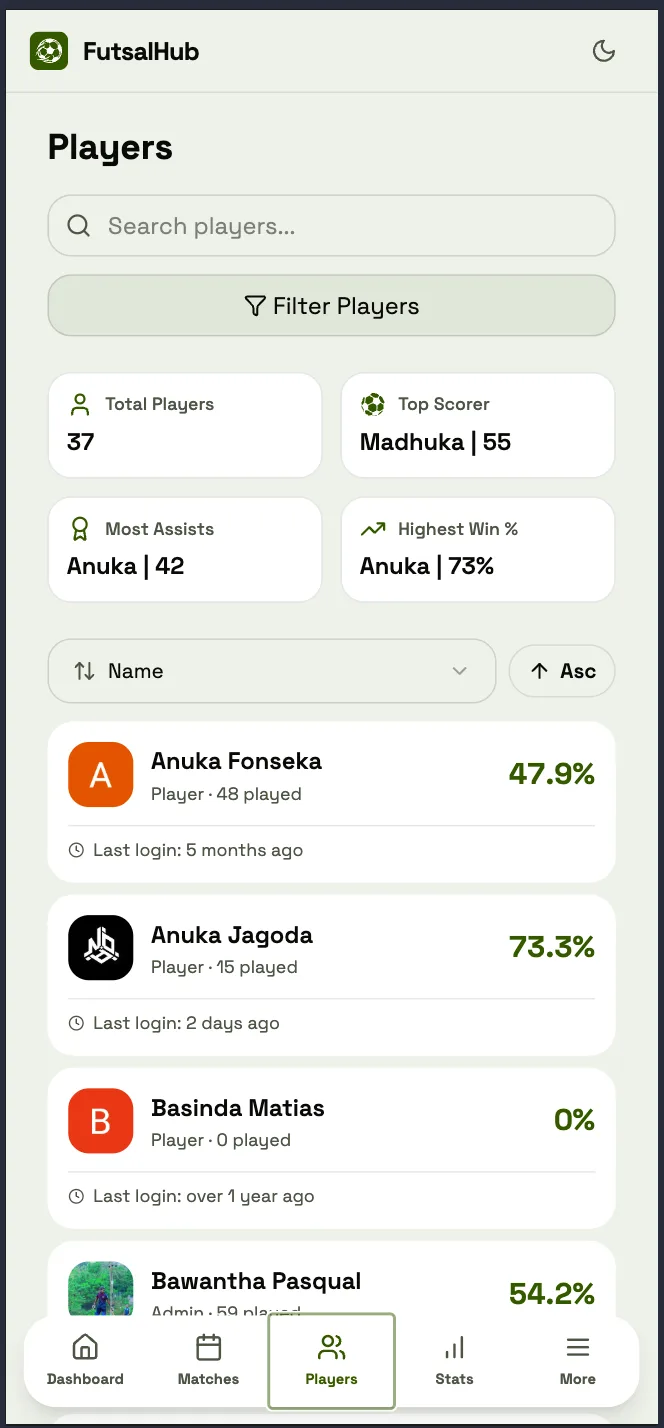The height and width of the screenshot is (1428, 664).
Task: Expand the Name sort dropdown
Action: (272, 671)
